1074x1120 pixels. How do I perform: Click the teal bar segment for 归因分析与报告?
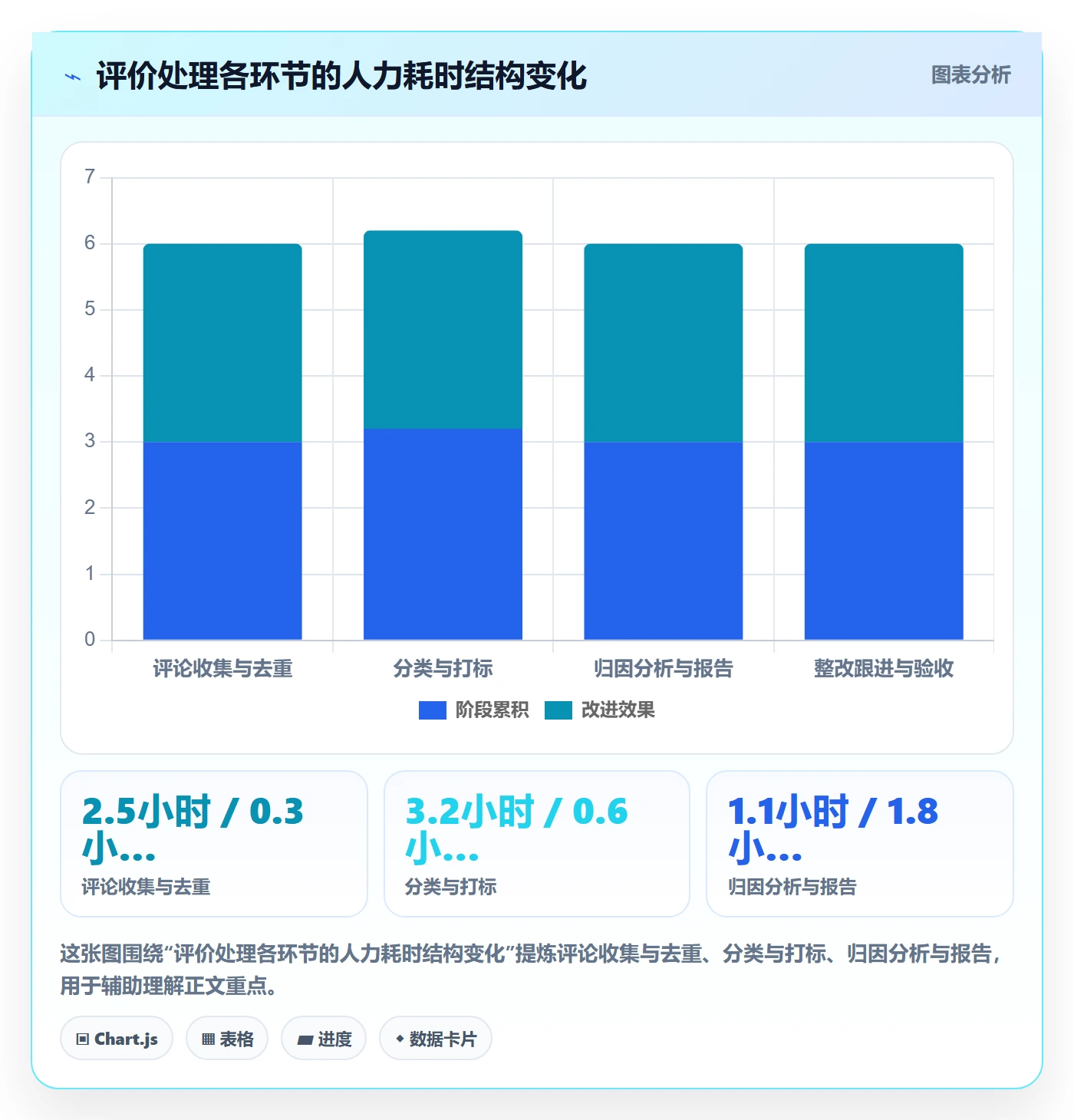click(664, 343)
